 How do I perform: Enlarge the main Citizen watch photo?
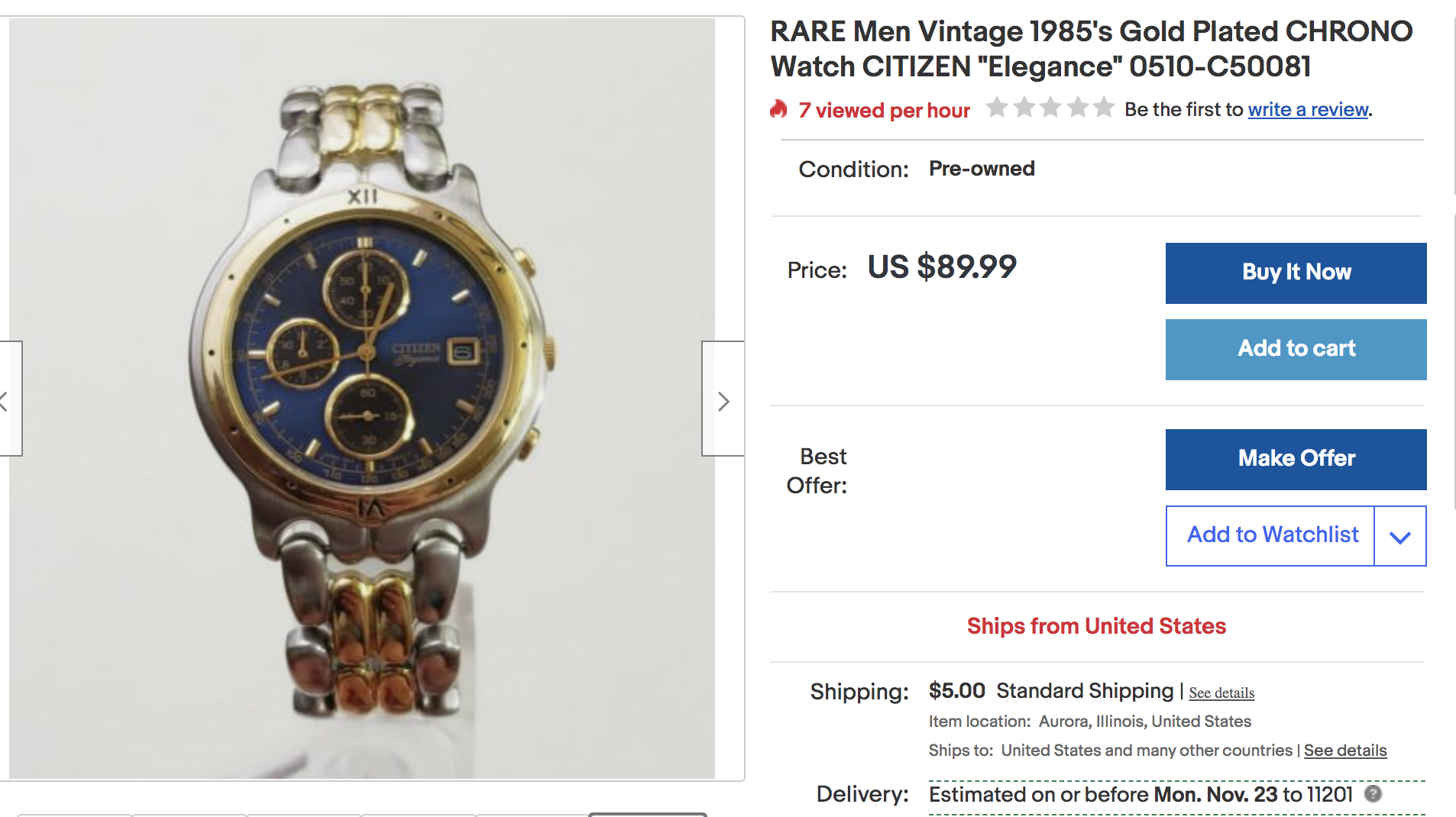click(x=362, y=397)
